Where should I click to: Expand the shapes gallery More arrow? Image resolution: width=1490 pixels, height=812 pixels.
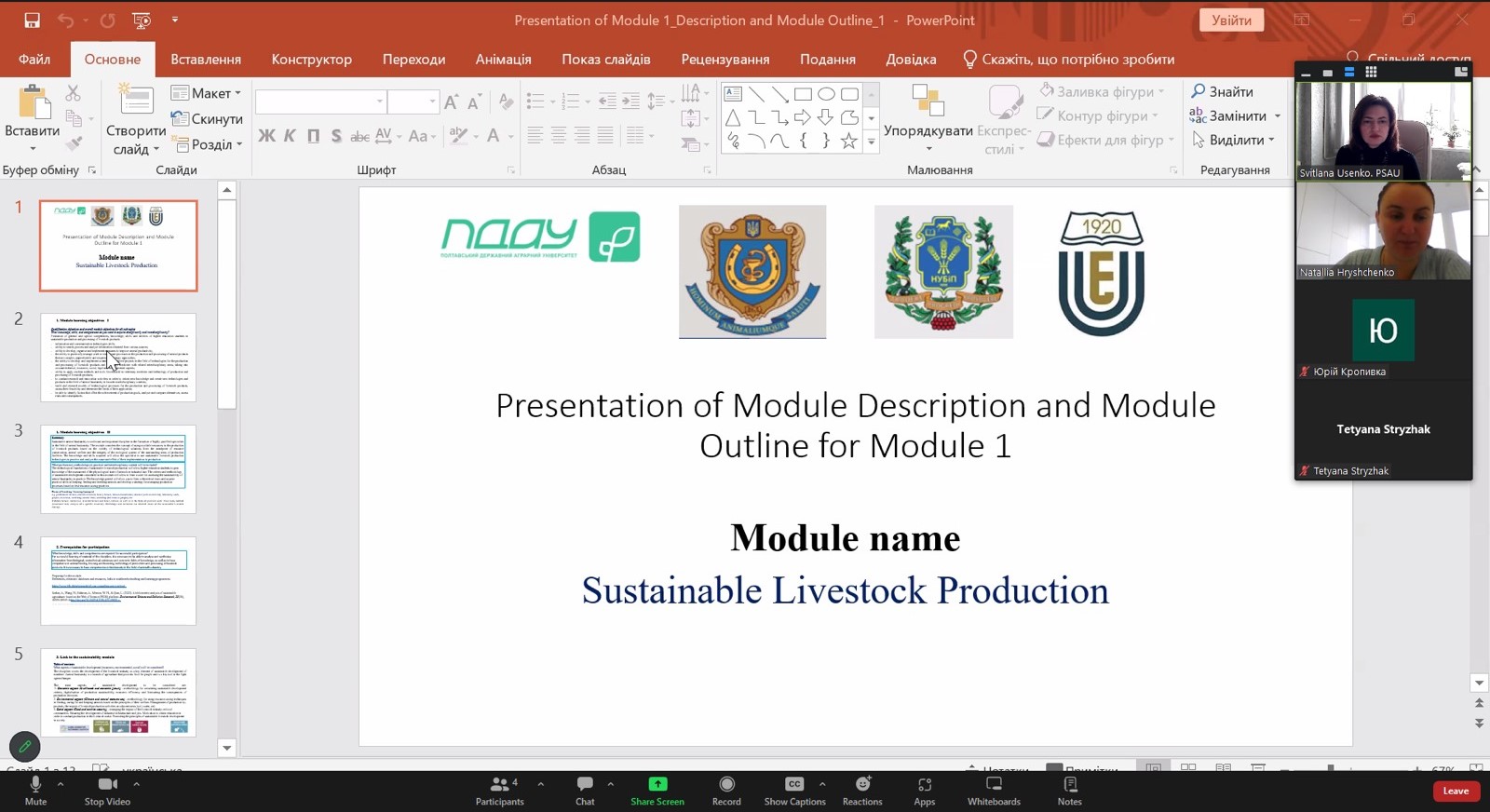click(872, 142)
